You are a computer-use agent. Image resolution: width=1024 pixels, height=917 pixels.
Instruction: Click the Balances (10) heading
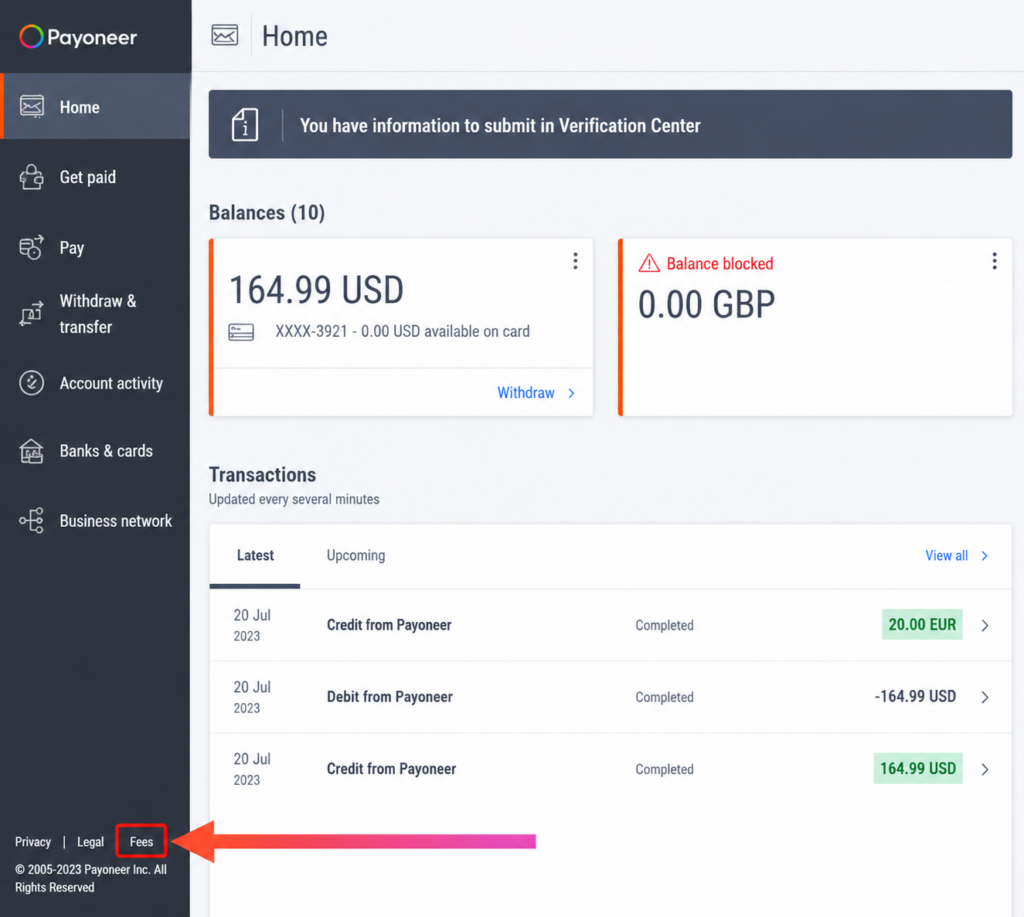coord(266,213)
